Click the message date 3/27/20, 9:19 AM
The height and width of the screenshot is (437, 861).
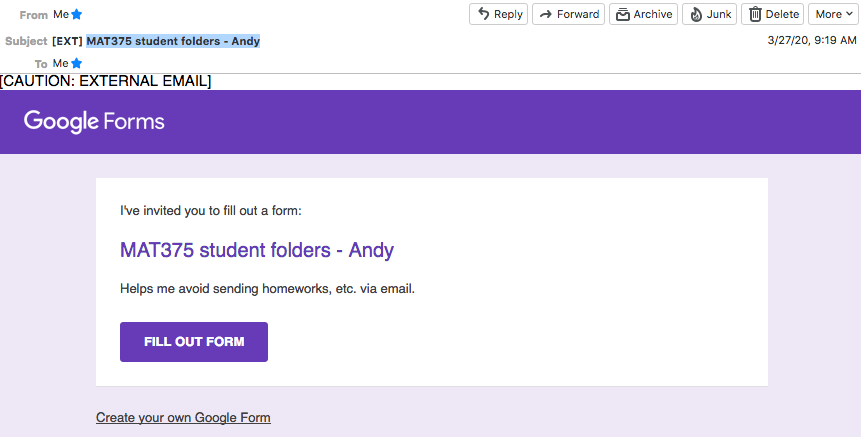[x=812, y=40]
